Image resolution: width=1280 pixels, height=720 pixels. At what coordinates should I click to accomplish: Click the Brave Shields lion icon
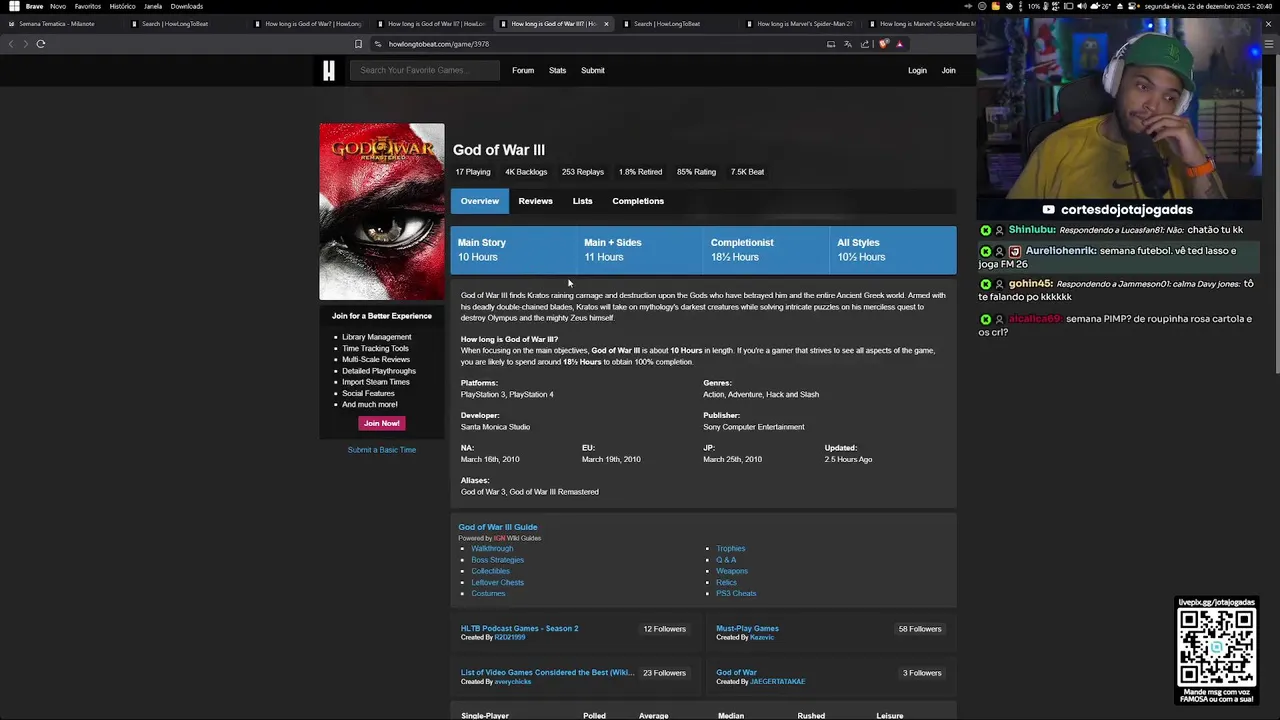[x=883, y=44]
